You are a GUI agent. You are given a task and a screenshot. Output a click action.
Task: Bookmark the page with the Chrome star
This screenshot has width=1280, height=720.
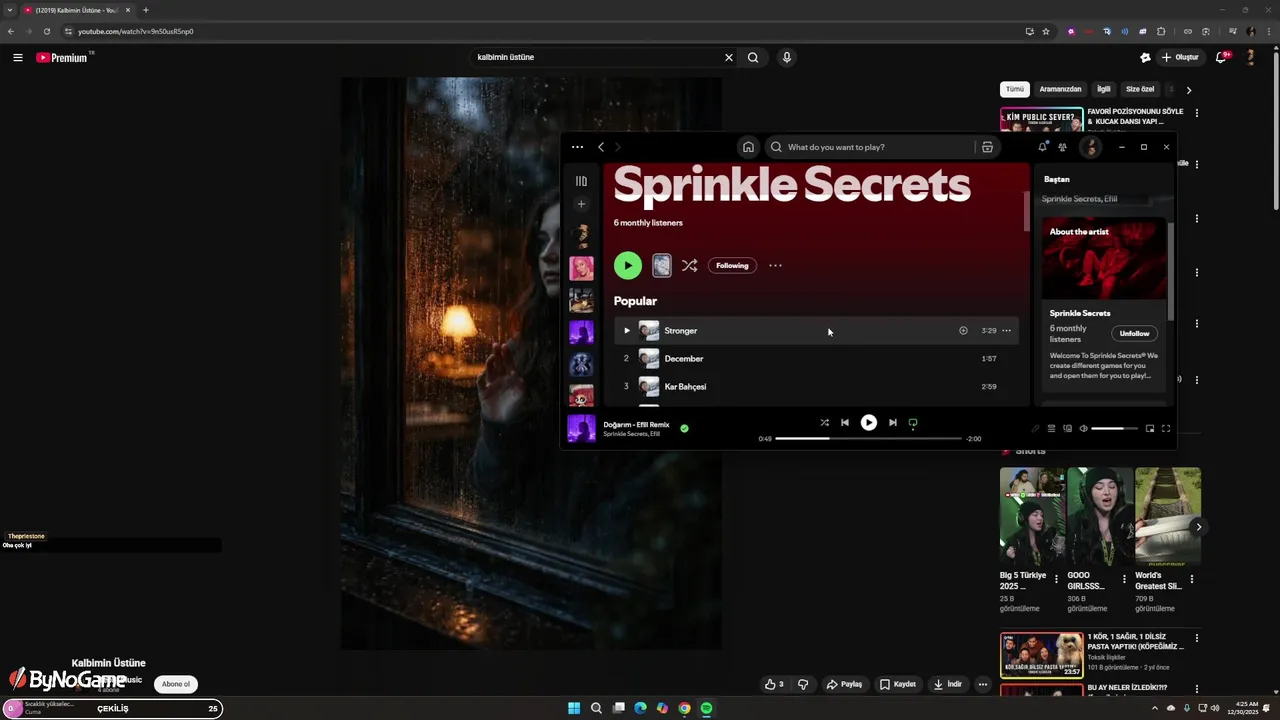(x=1046, y=31)
